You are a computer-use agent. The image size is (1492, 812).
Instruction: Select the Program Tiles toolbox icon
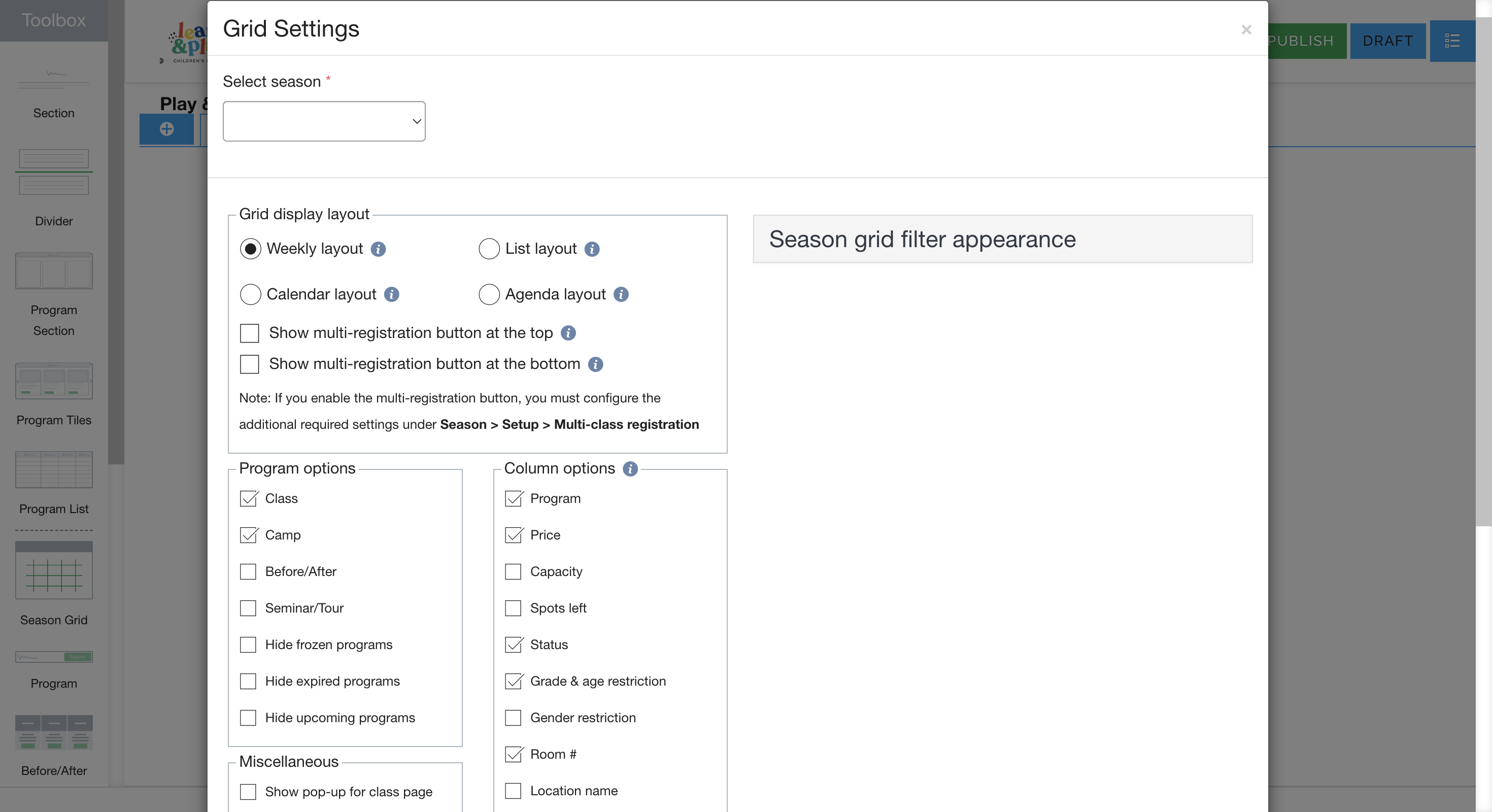point(54,381)
